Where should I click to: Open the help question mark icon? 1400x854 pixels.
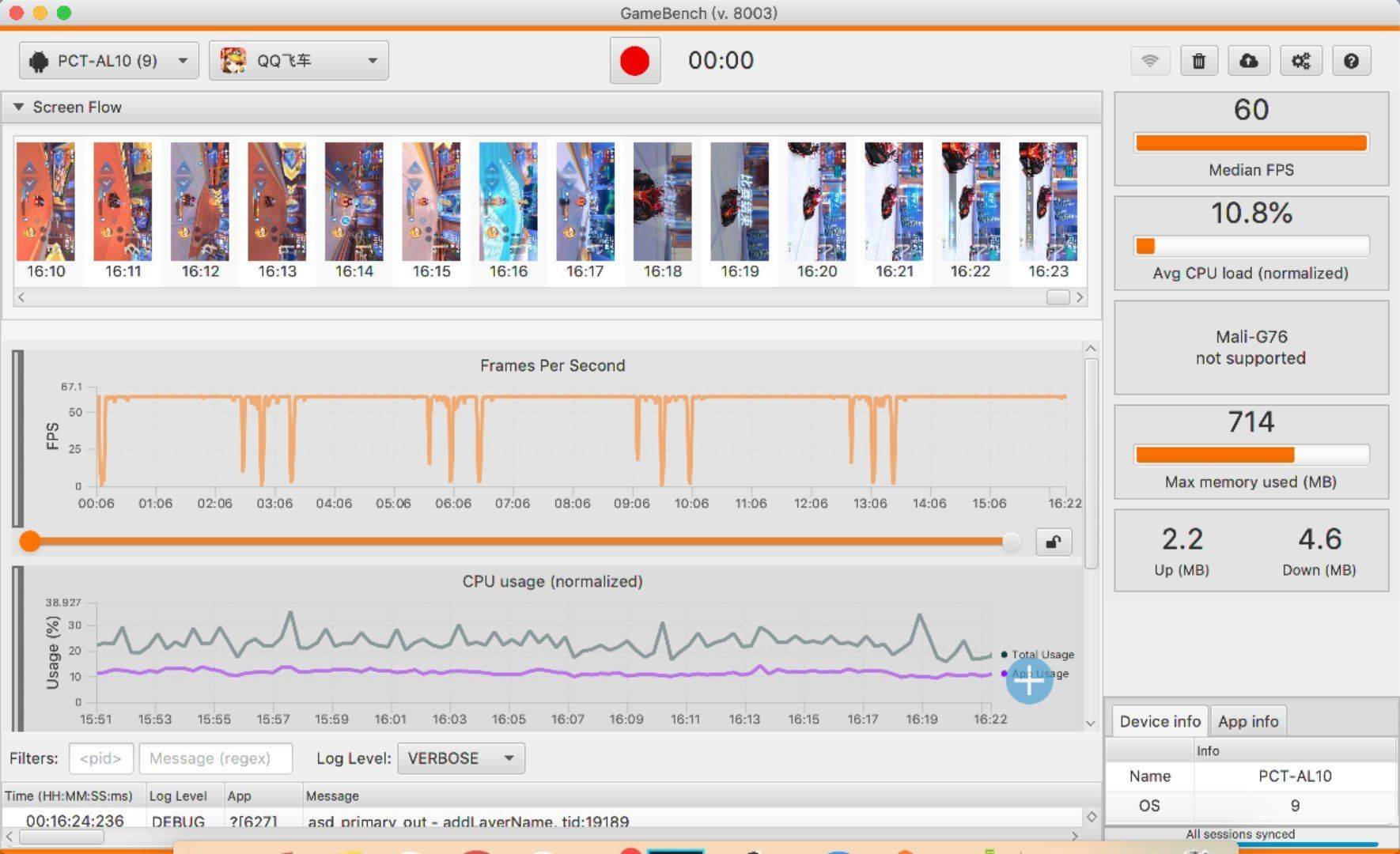(1351, 61)
